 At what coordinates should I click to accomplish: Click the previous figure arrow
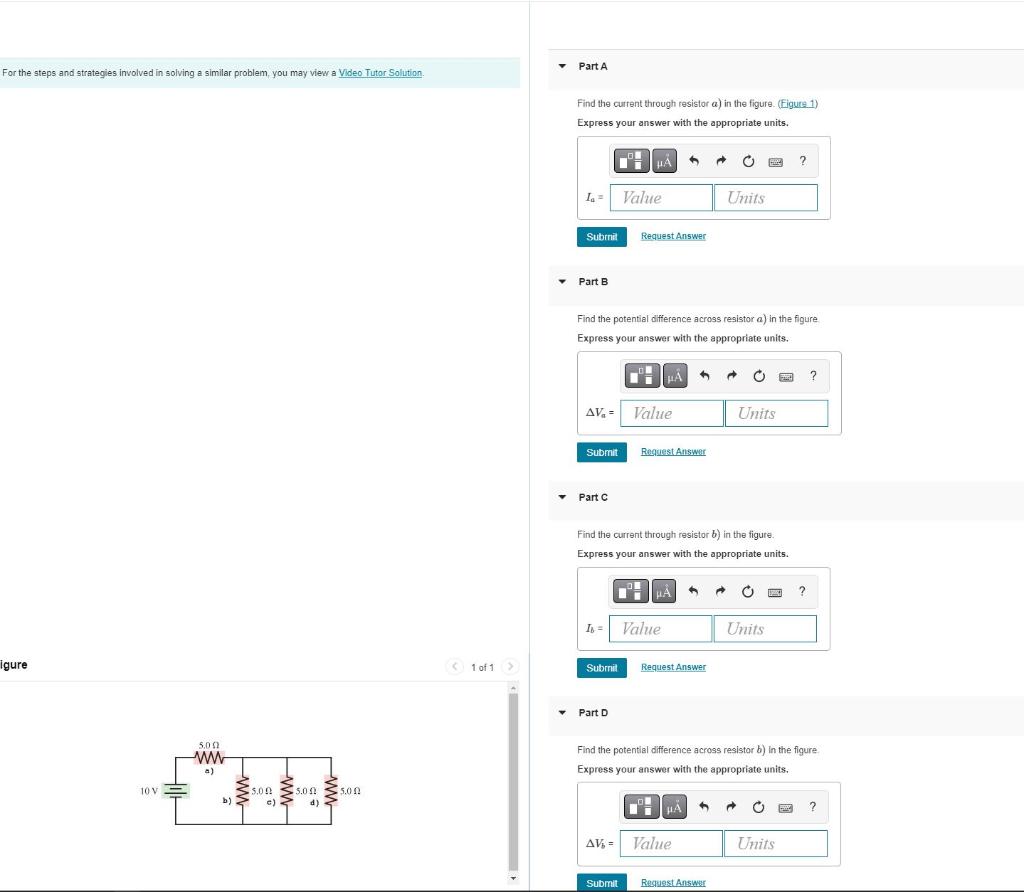click(455, 666)
